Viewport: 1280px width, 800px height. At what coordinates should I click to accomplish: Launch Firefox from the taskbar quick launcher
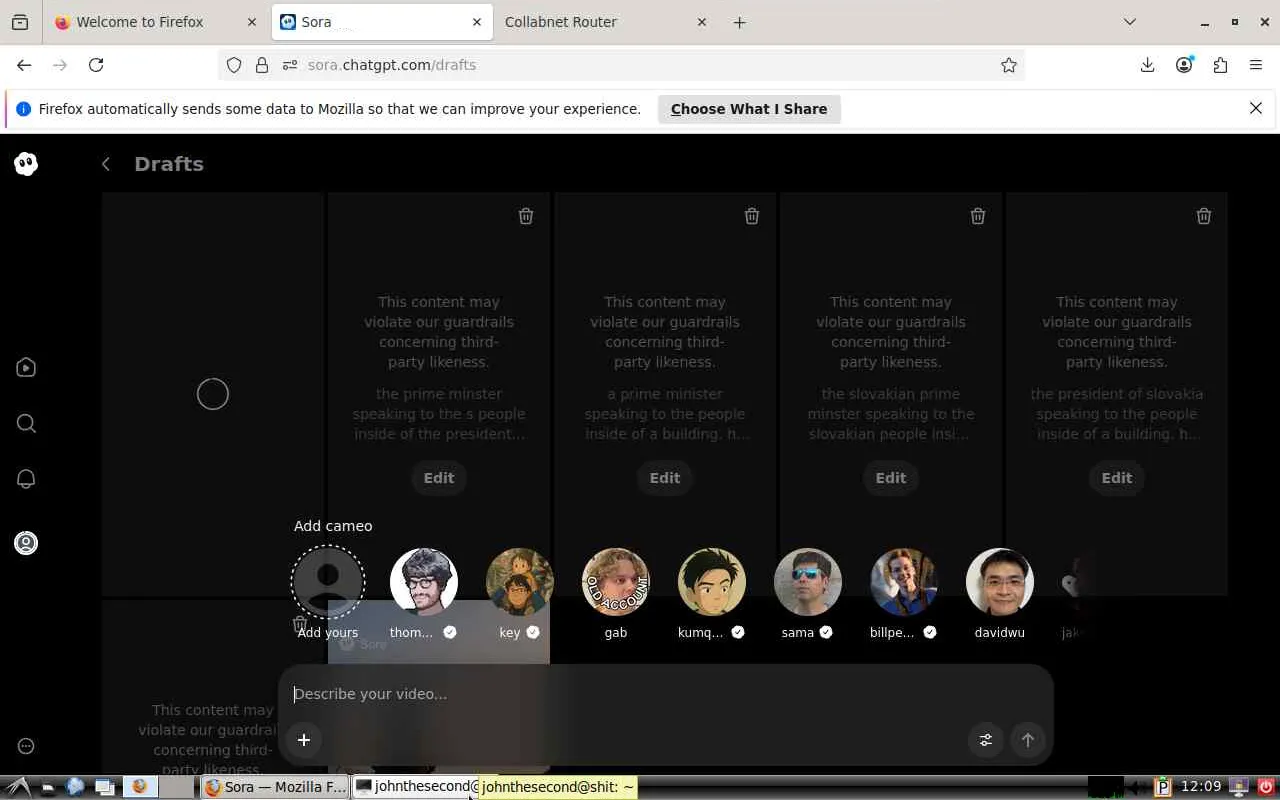pyautogui.click(x=140, y=787)
